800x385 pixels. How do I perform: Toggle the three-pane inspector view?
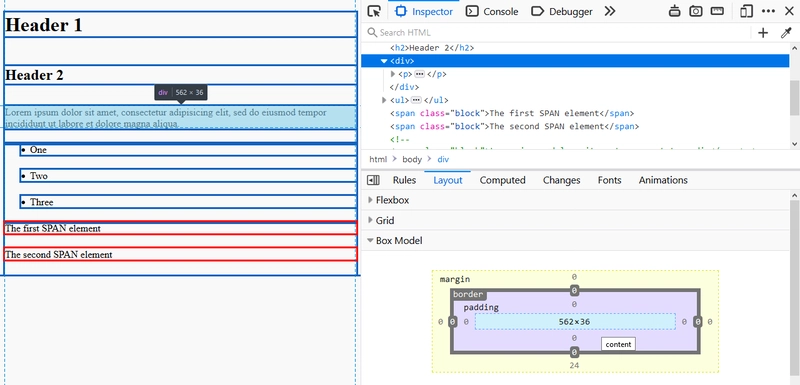coord(373,180)
